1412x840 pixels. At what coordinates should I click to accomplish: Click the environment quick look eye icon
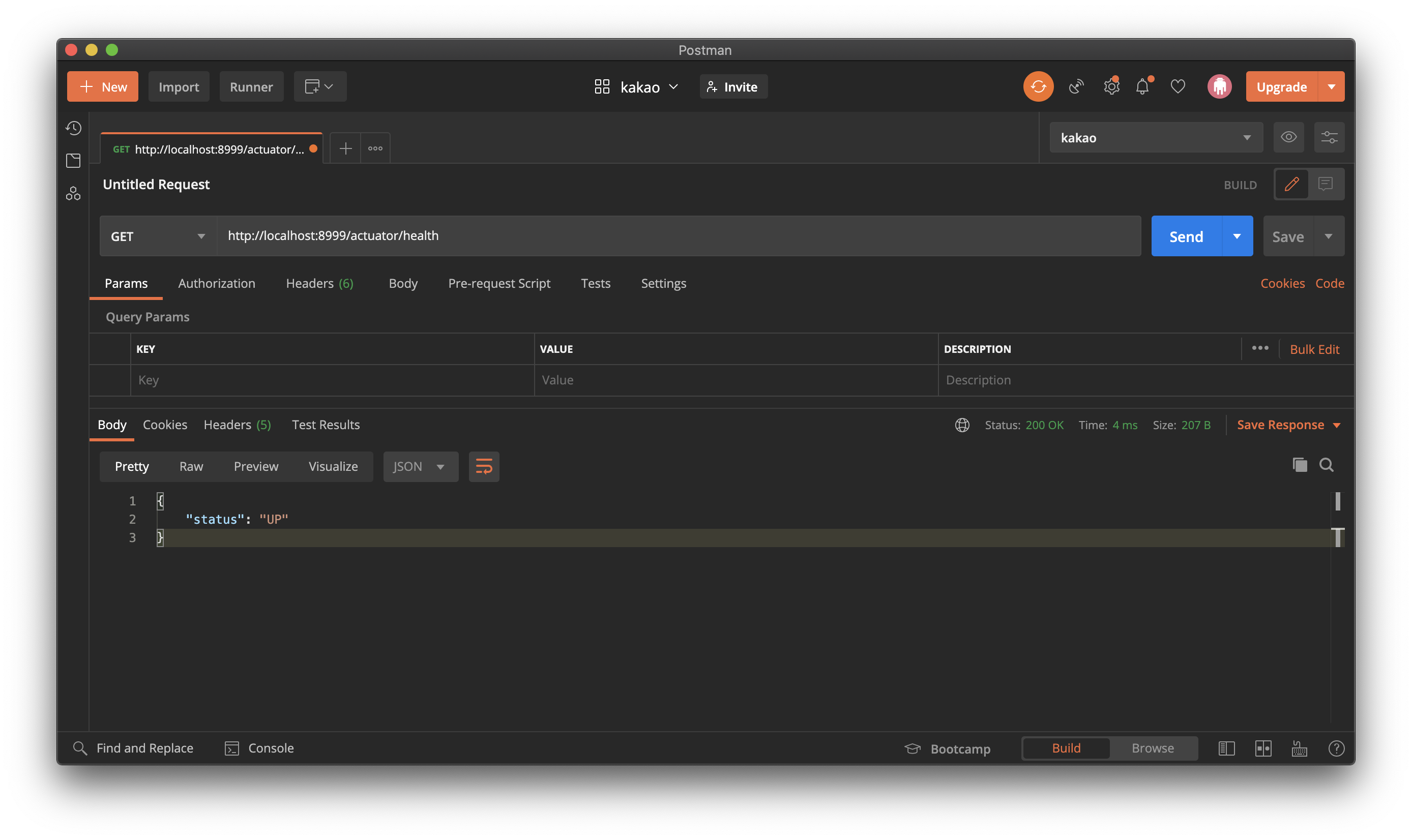(x=1288, y=137)
